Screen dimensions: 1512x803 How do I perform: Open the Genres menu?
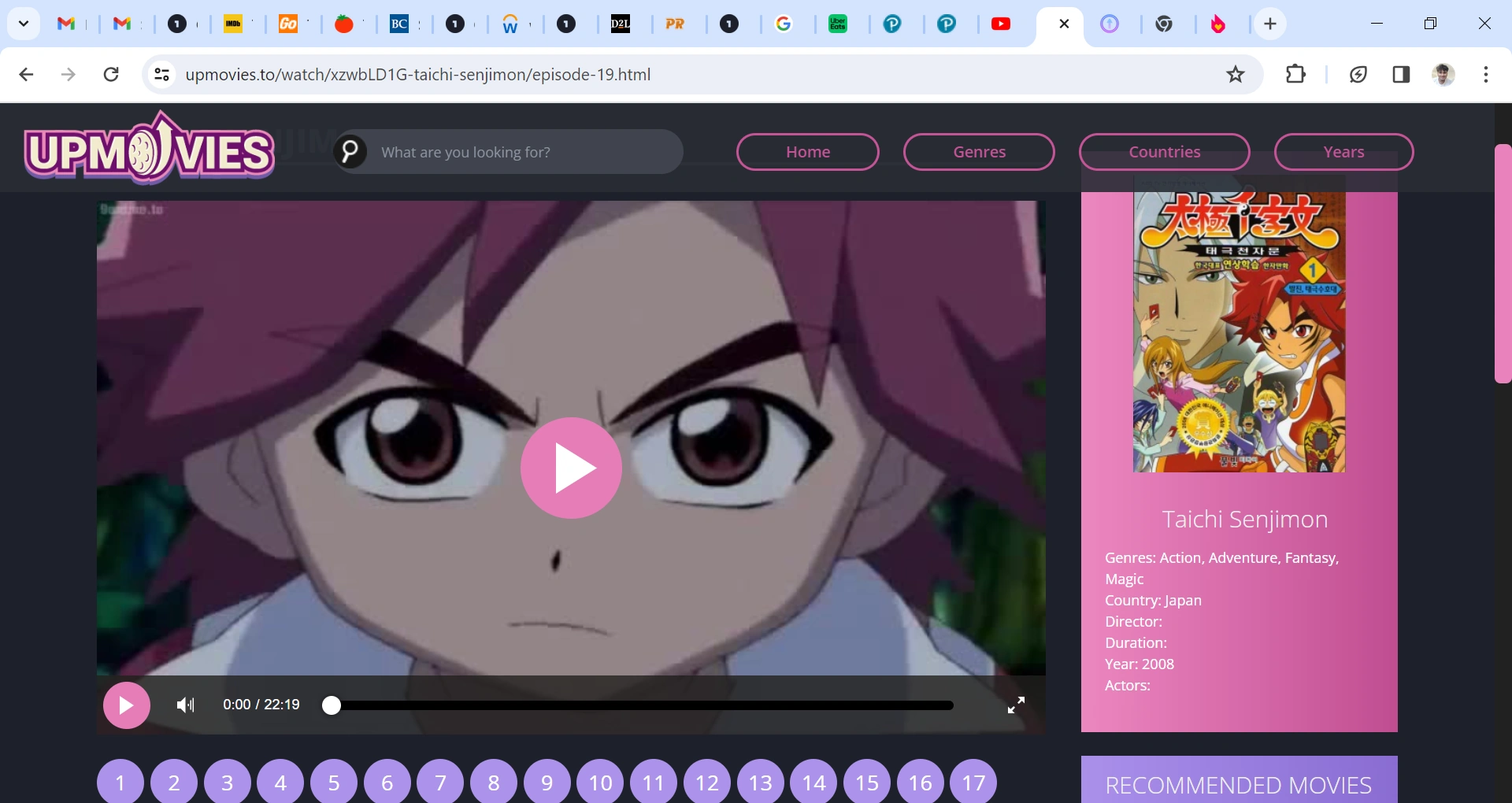pyautogui.click(x=979, y=152)
